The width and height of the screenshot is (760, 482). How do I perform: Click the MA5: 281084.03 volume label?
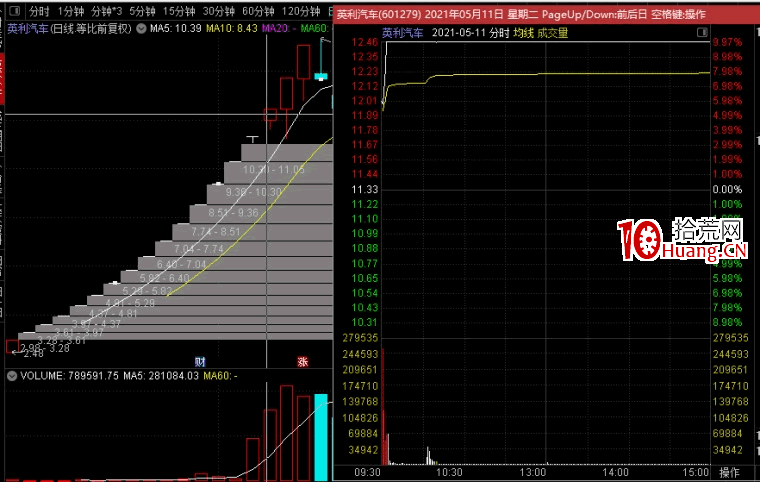click(161, 376)
